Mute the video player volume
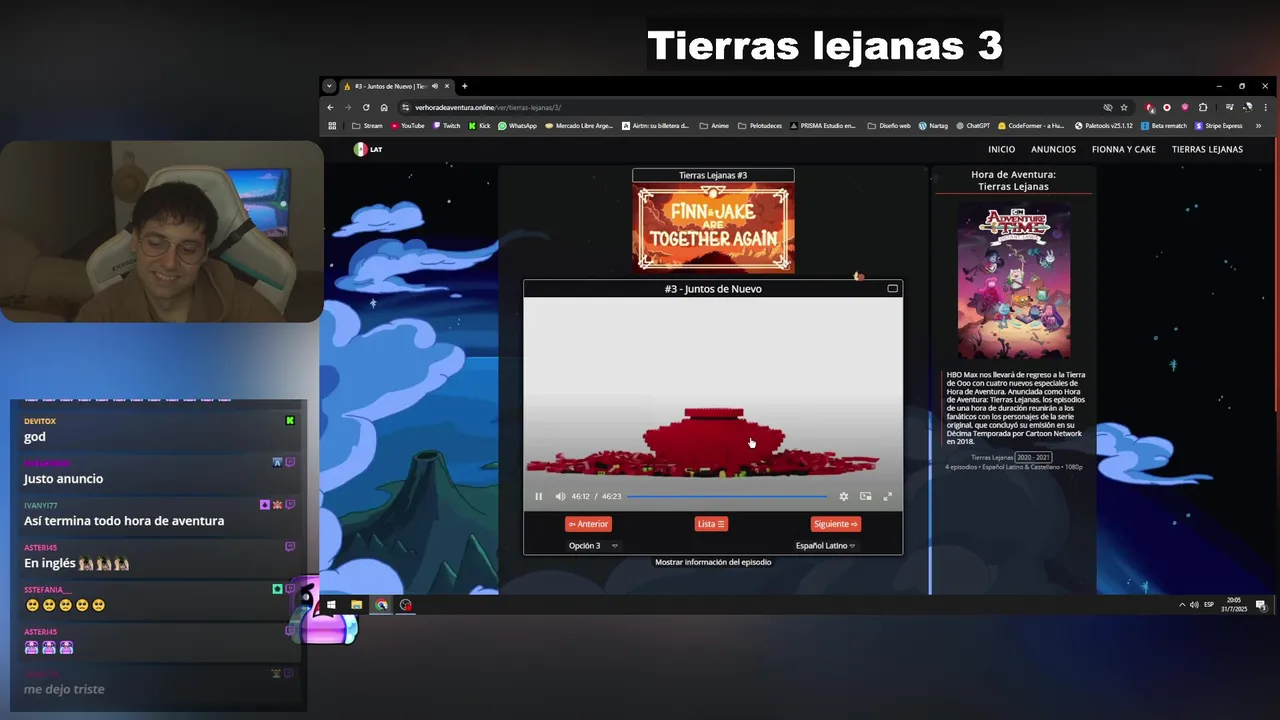The width and height of the screenshot is (1280, 720). (x=560, y=496)
